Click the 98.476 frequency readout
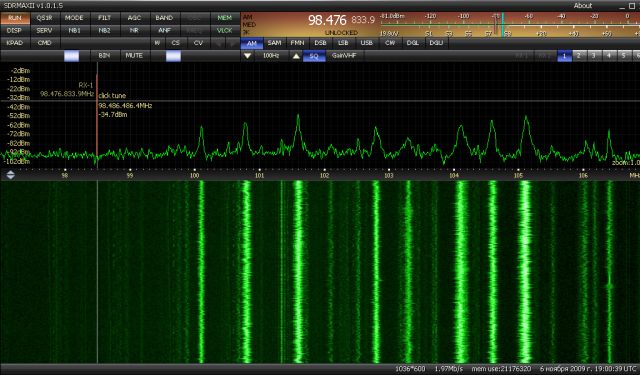The height and width of the screenshot is (375, 640). pyautogui.click(x=327, y=20)
